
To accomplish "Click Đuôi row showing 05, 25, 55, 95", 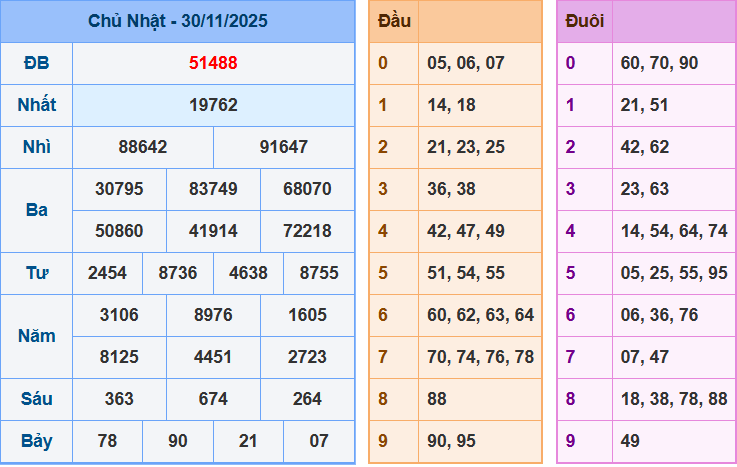I will tap(673, 273).
